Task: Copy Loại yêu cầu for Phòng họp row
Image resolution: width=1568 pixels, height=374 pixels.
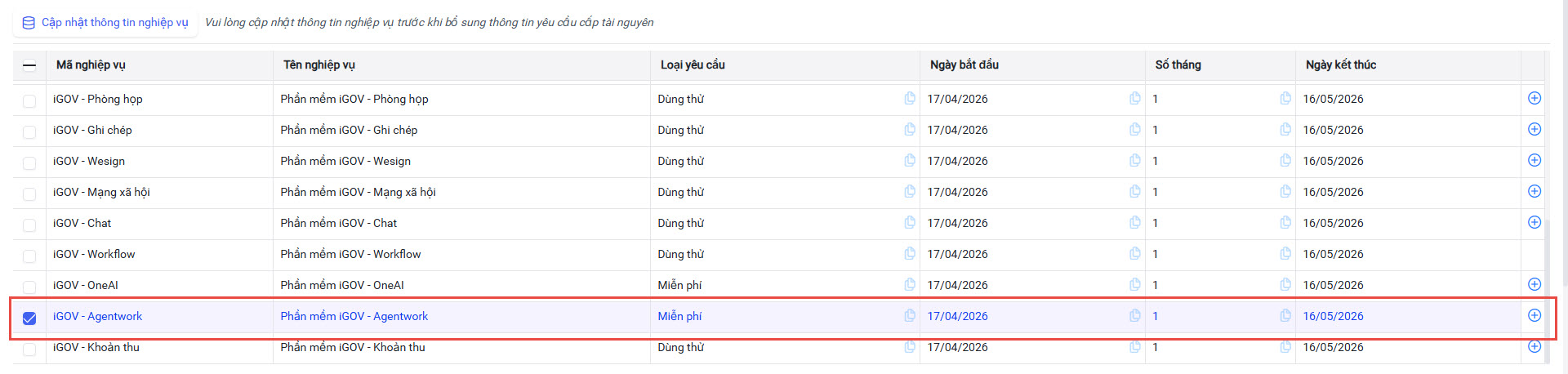Action: click(910, 98)
